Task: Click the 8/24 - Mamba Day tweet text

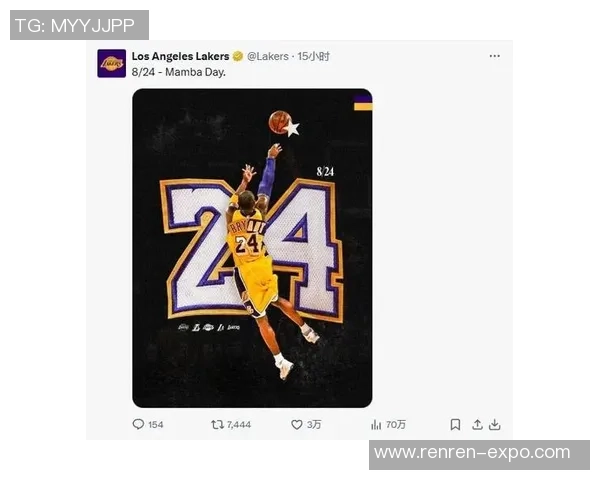Action: pyautogui.click(x=179, y=73)
